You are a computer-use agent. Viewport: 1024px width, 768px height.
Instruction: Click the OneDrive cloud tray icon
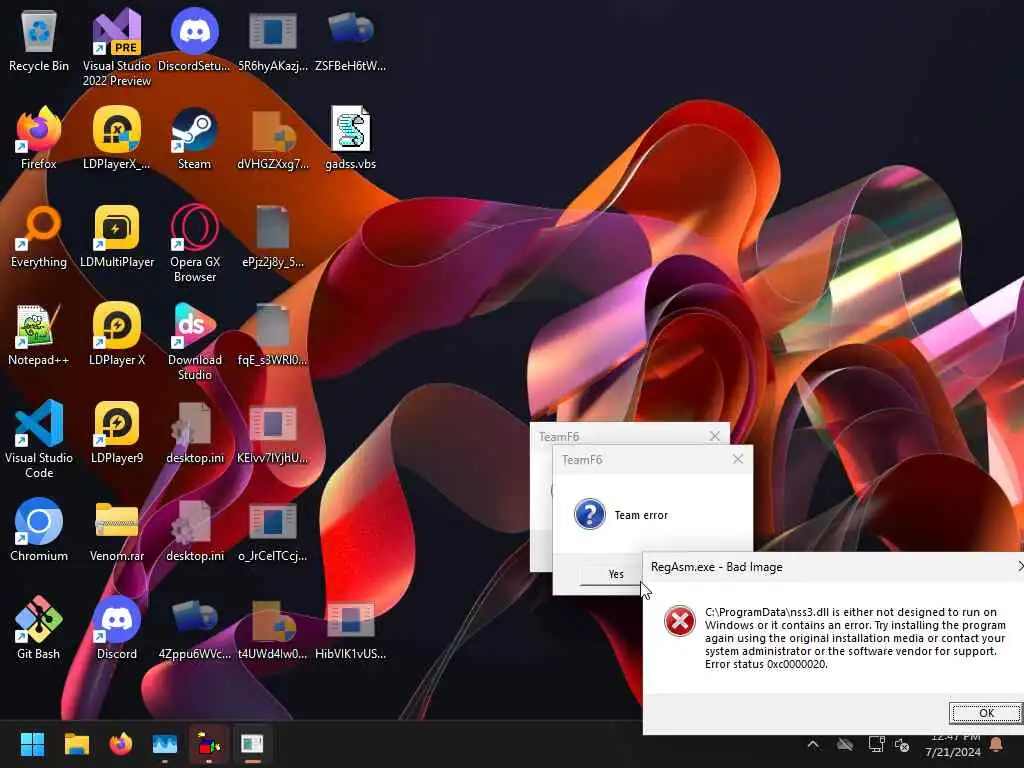845,744
